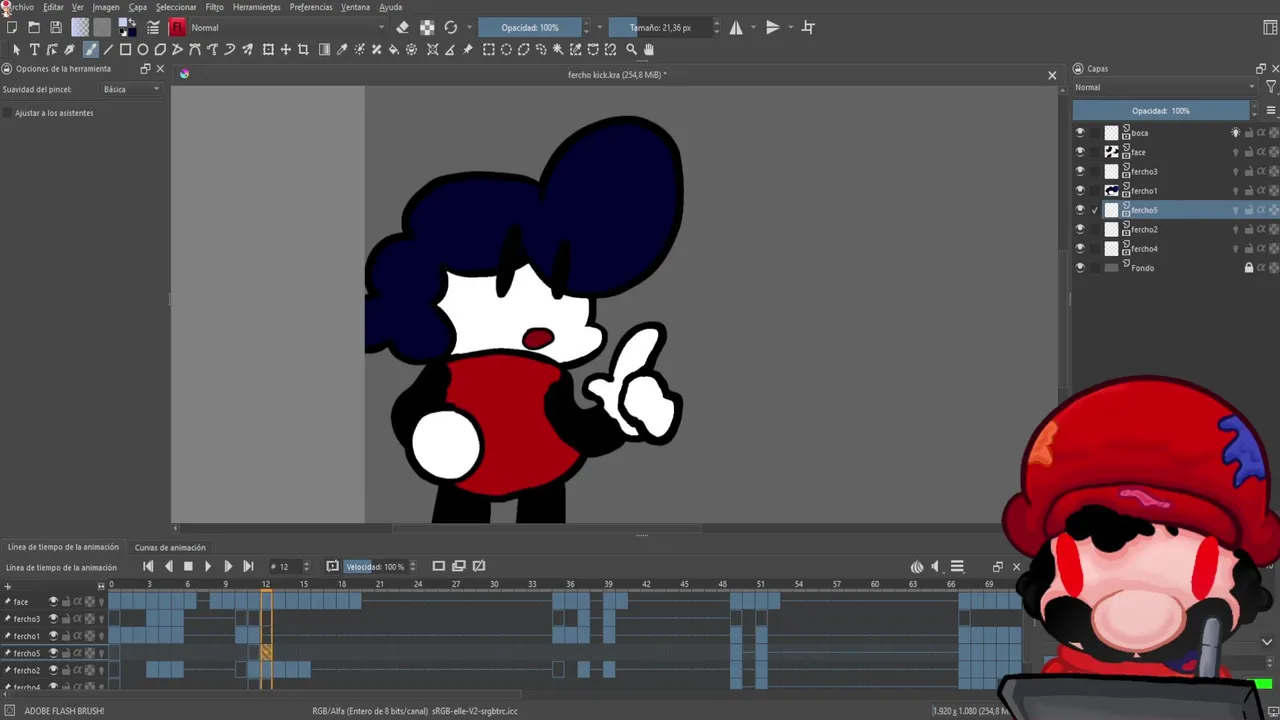This screenshot has width=1280, height=720.
Task: Select the Freehand Brush tool
Action: (90, 49)
